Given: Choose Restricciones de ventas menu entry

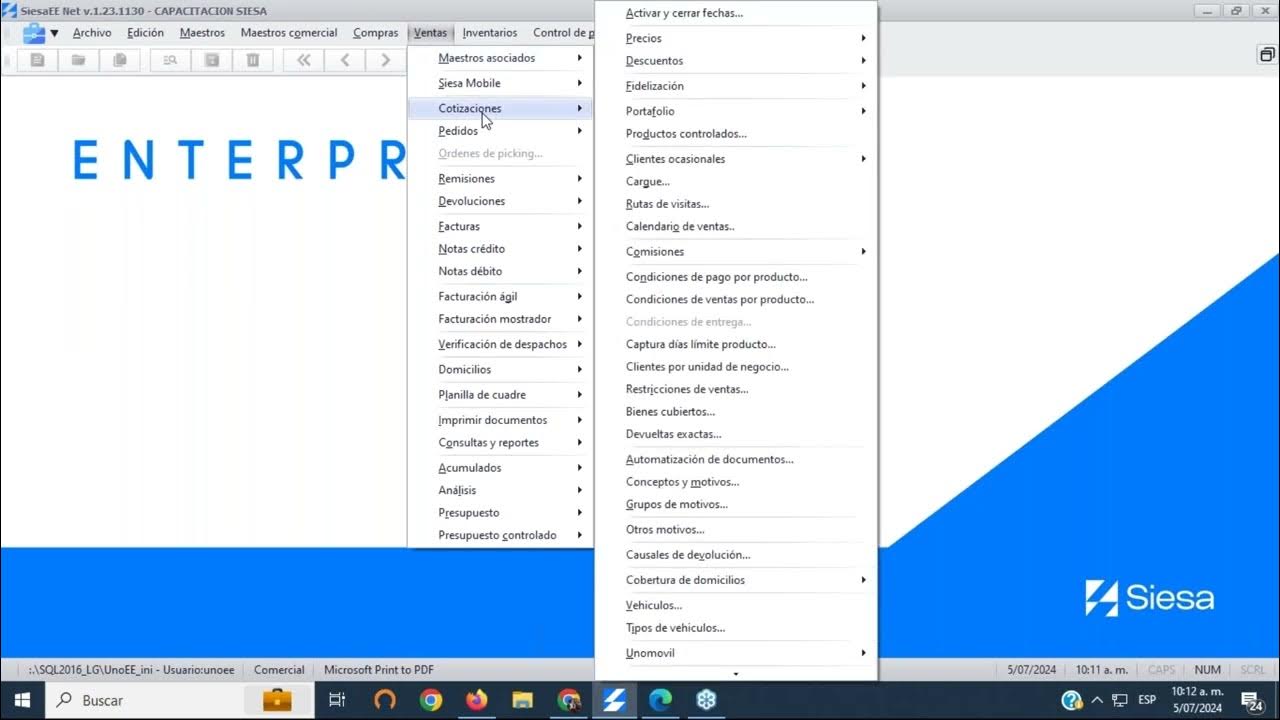Looking at the screenshot, I should coord(687,389).
